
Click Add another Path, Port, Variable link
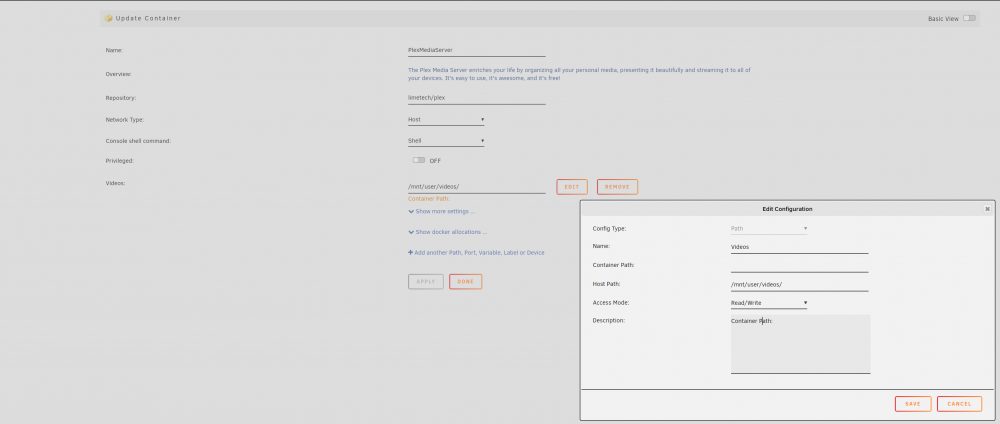coord(476,252)
